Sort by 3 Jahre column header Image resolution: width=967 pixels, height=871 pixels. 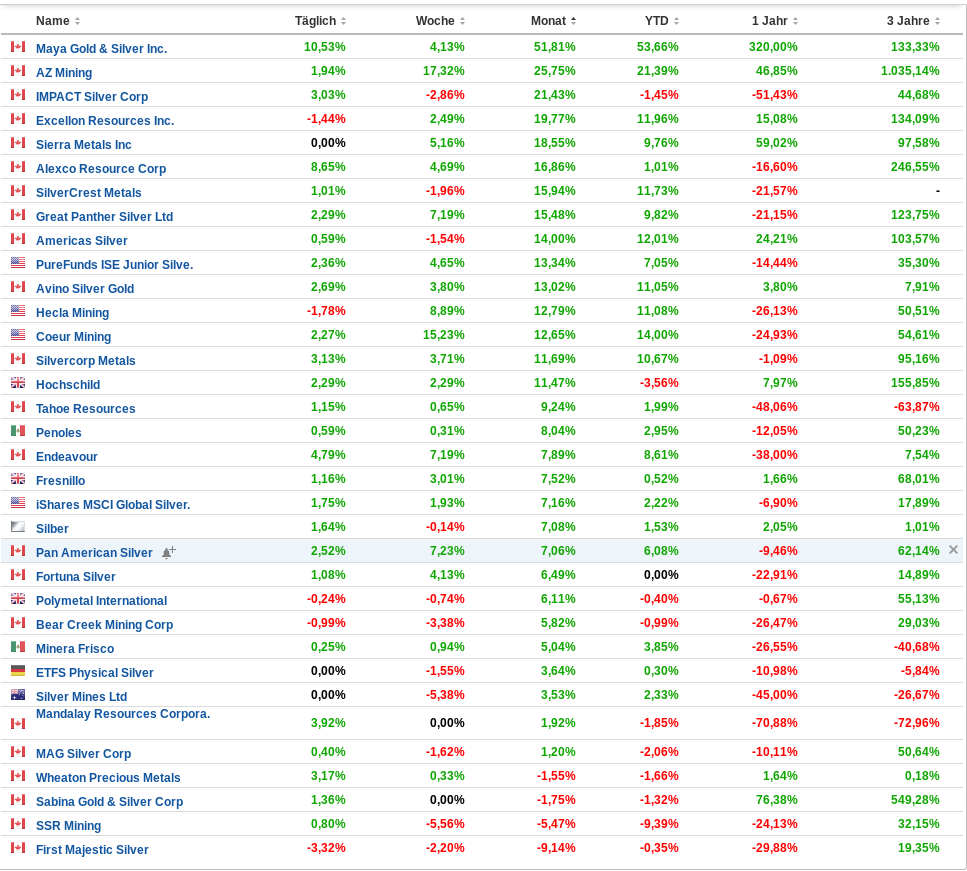tap(913, 21)
